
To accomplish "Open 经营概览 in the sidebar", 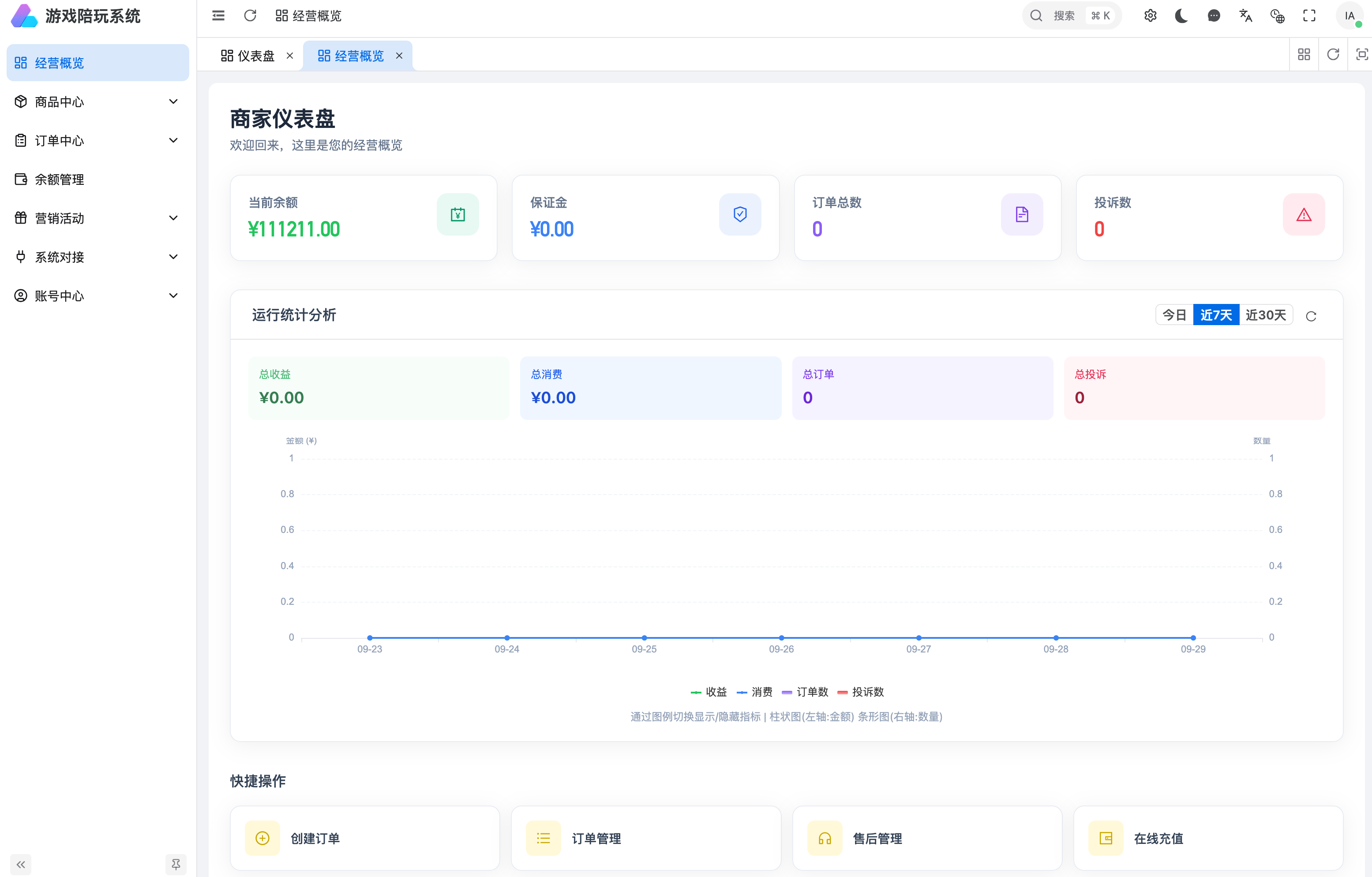I will (97, 63).
